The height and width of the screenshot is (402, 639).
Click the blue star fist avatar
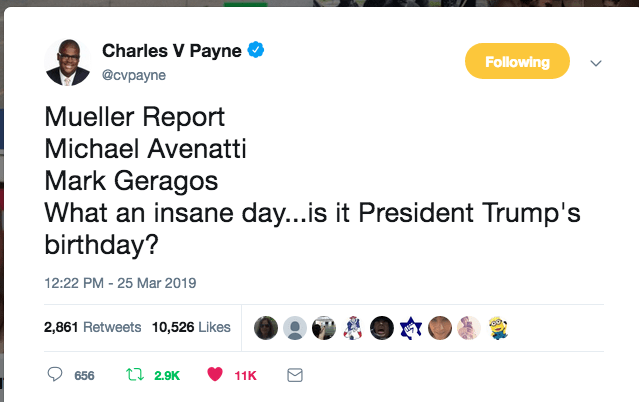tap(411, 327)
